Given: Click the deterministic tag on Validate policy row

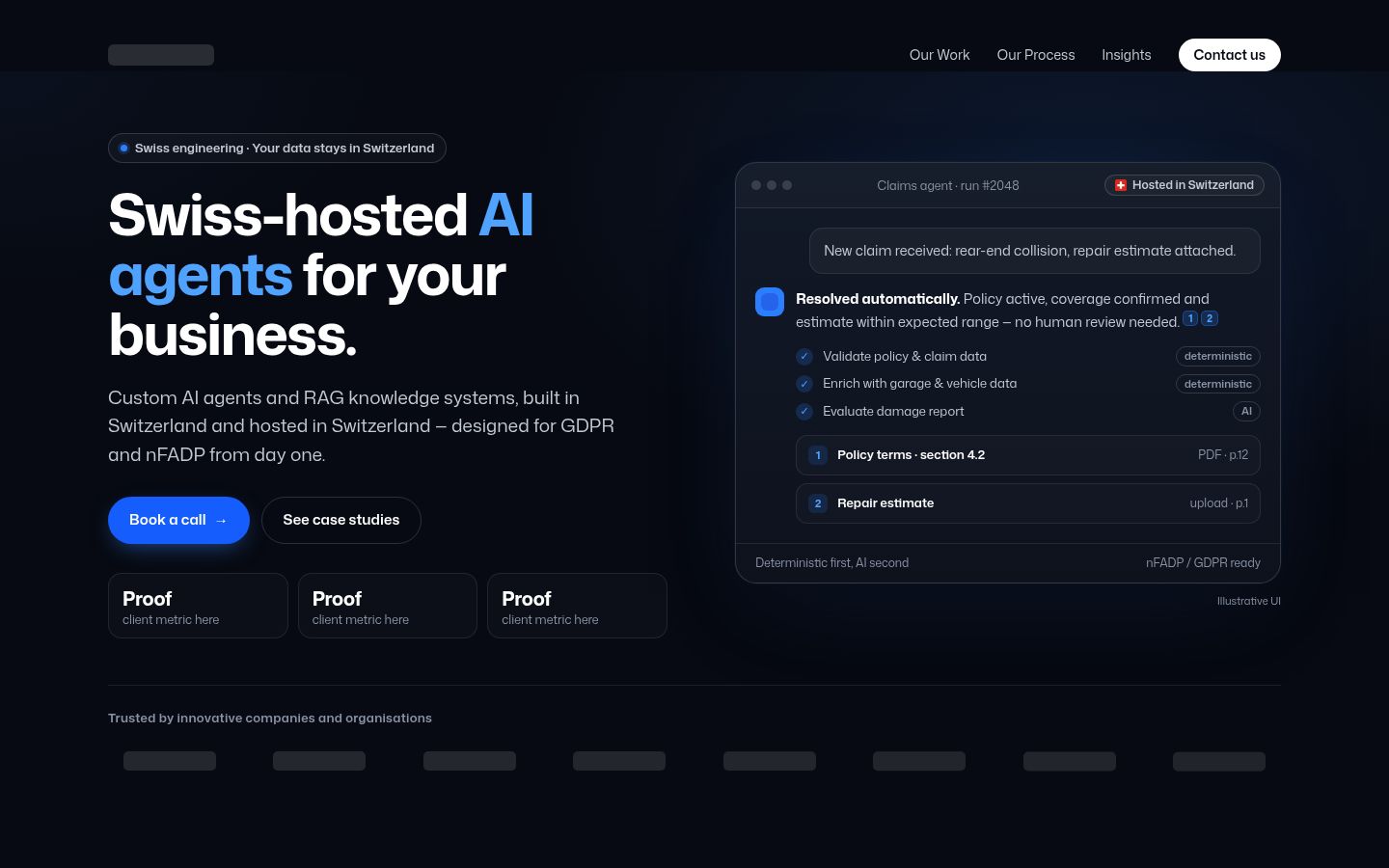Looking at the screenshot, I should 1218,357.
